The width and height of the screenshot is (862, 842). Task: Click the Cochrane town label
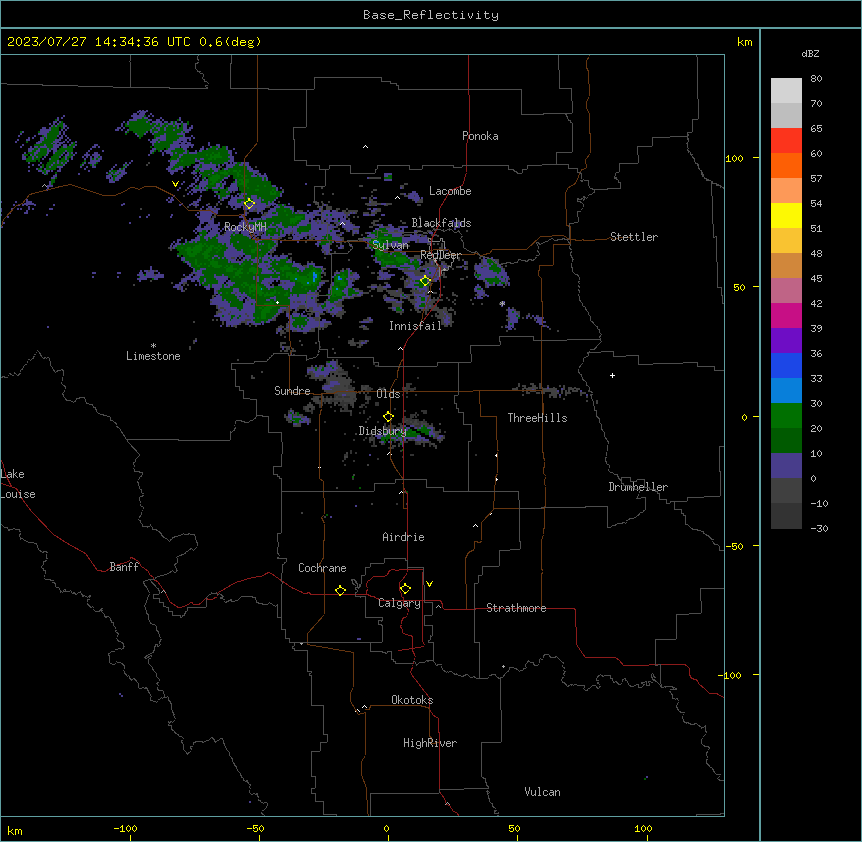pyautogui.click(x=322, y=568)
